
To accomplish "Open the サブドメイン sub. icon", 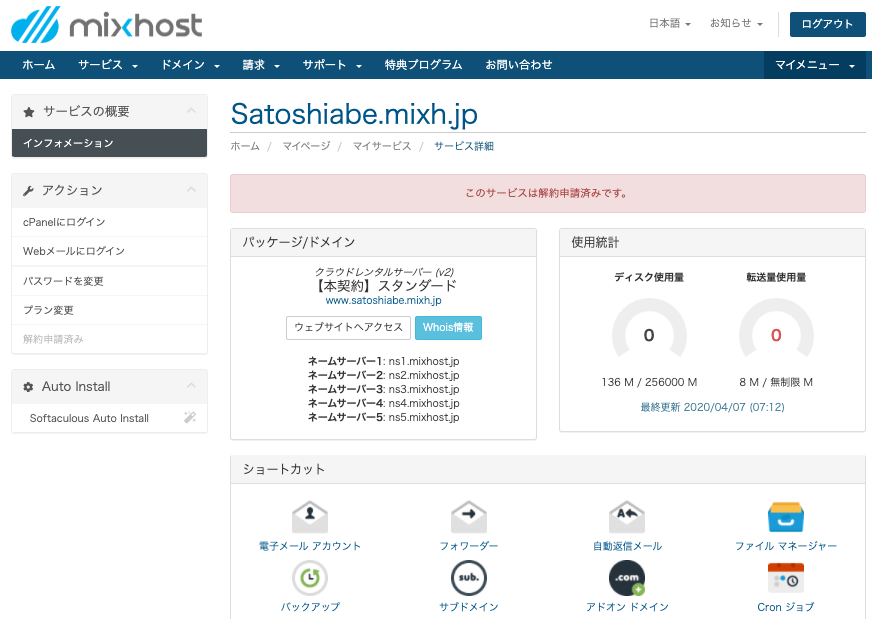I will pyautogui.click(x=469, y=578).
